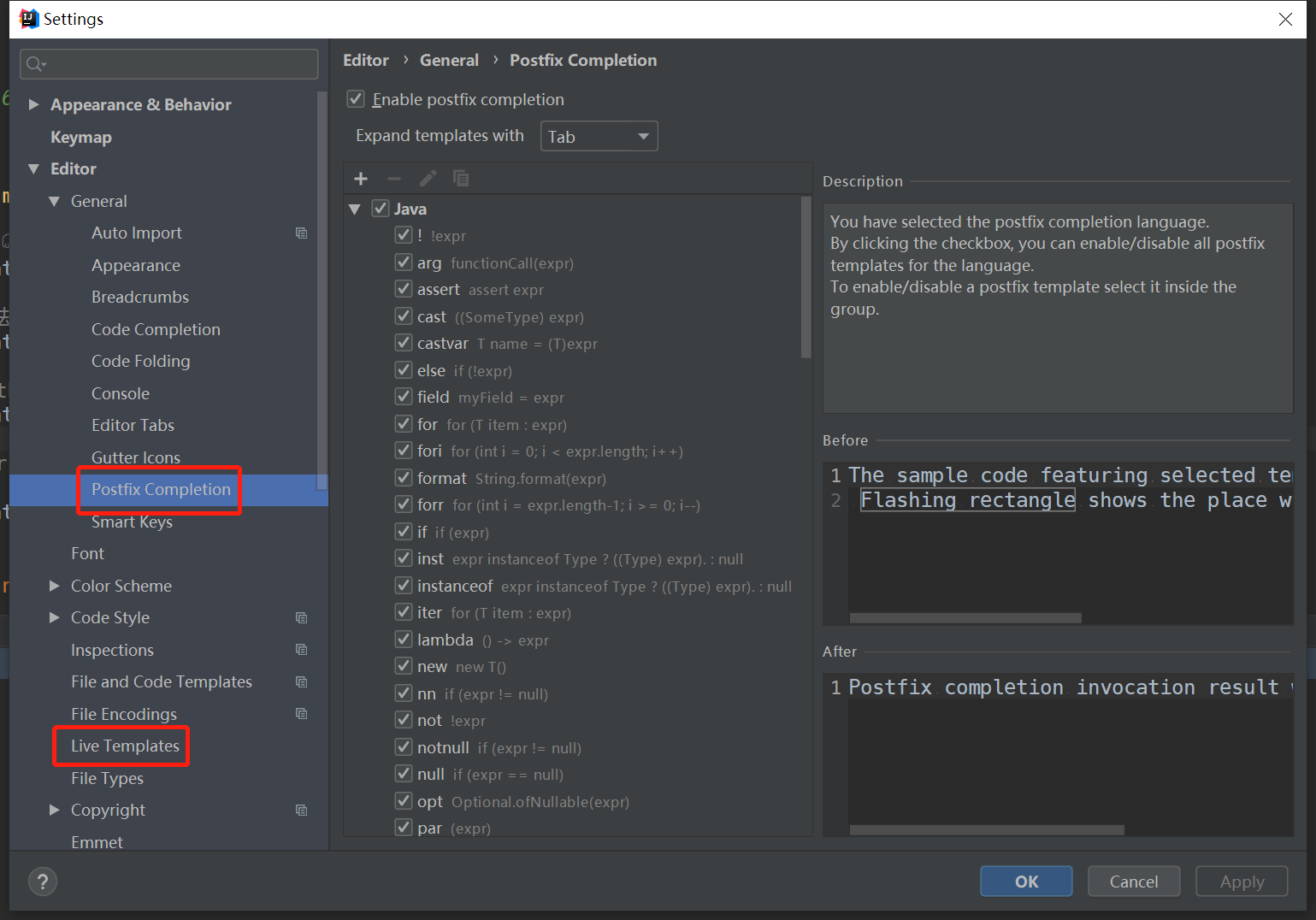Click the IntelliJ logo in the title bar
Screen dimensions: 1316x920
29,19
